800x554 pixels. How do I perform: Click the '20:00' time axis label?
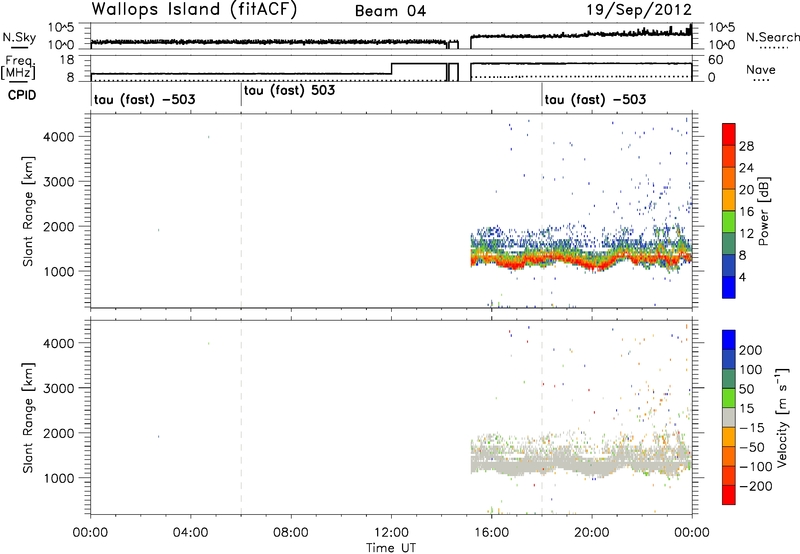pos(591,533)
